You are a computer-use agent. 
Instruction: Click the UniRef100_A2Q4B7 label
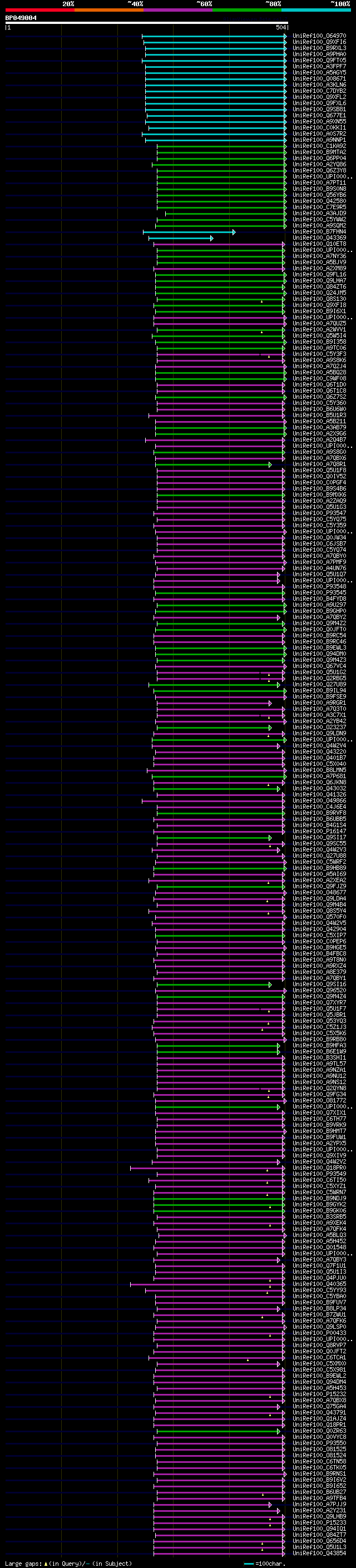(x=319, y=439)
